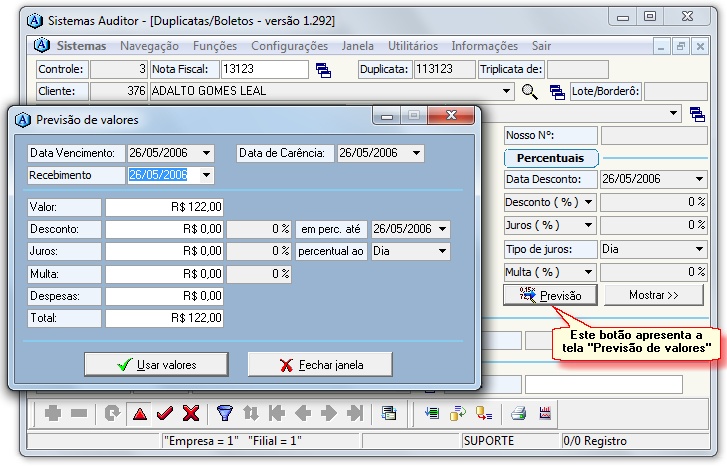Click the printer icon
Viewport: 727px width, 466px height.
[518, 413]
